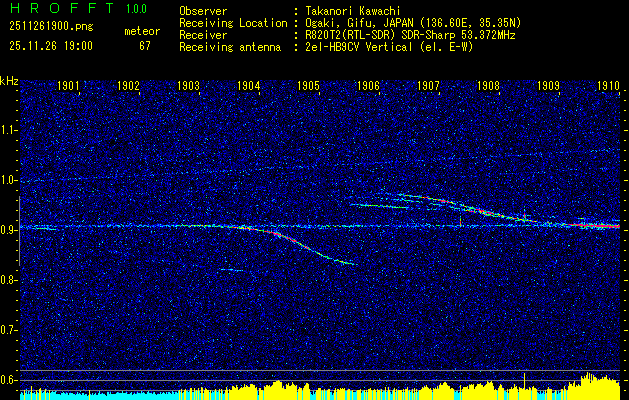This screenshot has height=400, width=629.
Task: Select the HROFFT title text
Action: (62, 8)
